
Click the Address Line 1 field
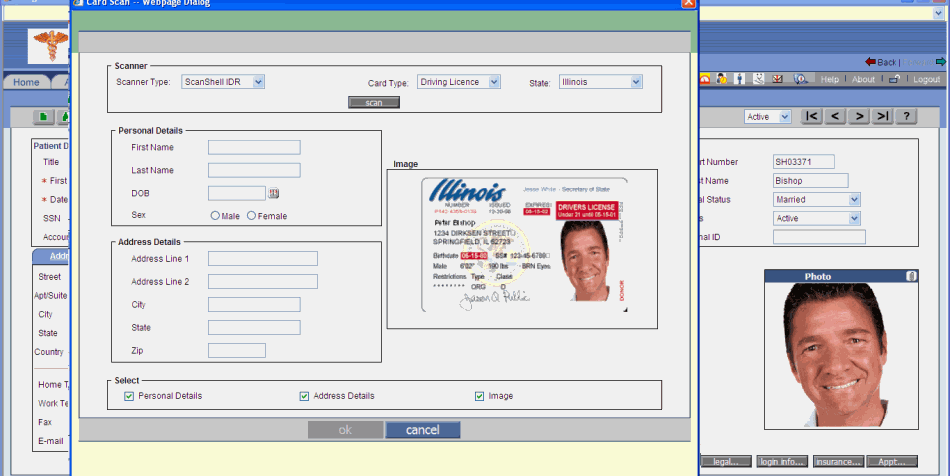(x=263, y=259)
